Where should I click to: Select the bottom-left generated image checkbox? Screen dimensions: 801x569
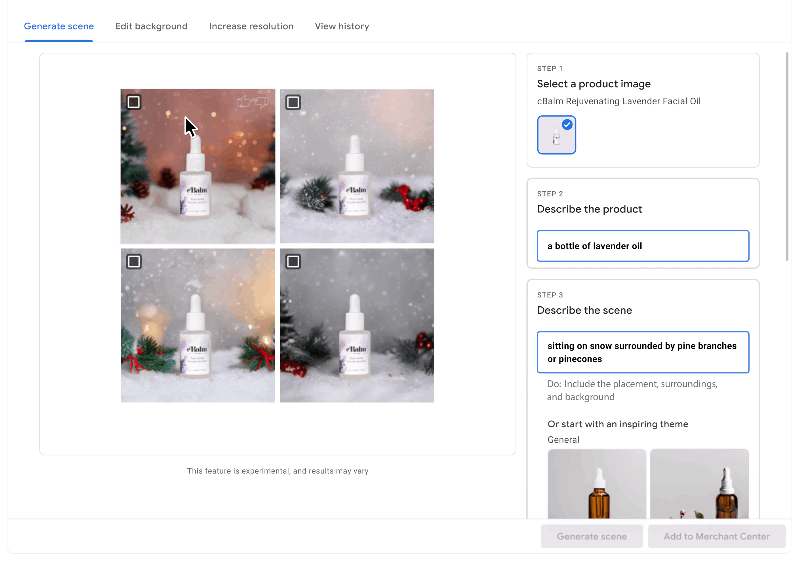tap(134, 261)
